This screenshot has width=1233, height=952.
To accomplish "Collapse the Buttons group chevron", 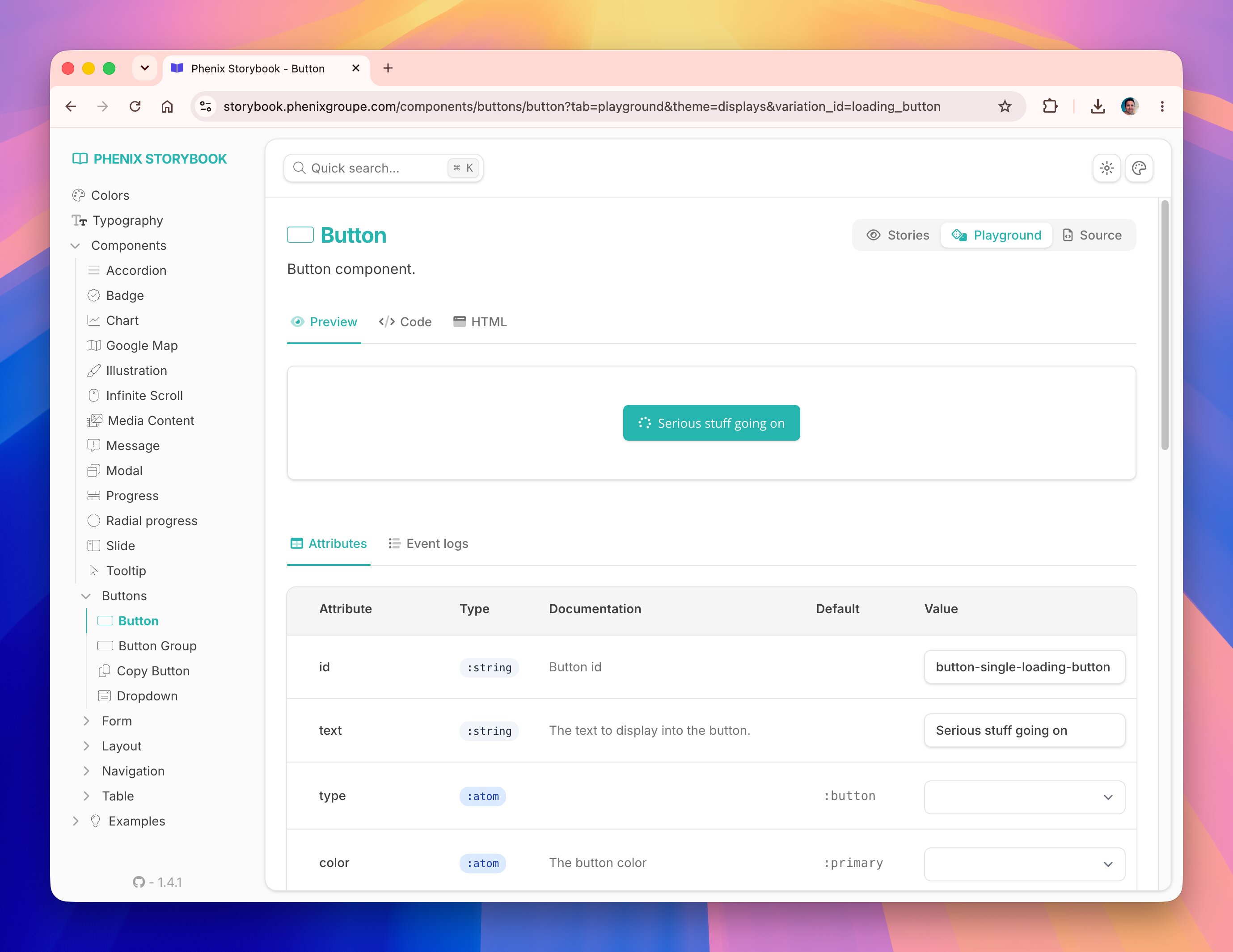I will click(x=86, y=596).
